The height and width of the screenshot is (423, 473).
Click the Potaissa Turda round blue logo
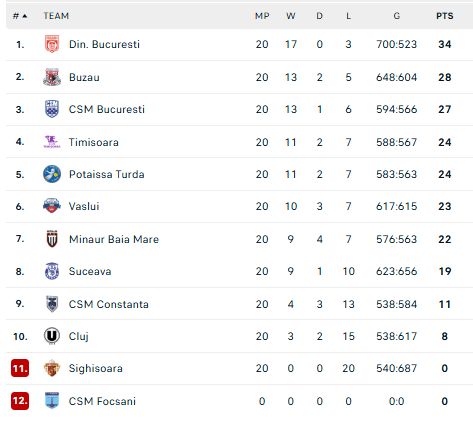click(52, 174)
